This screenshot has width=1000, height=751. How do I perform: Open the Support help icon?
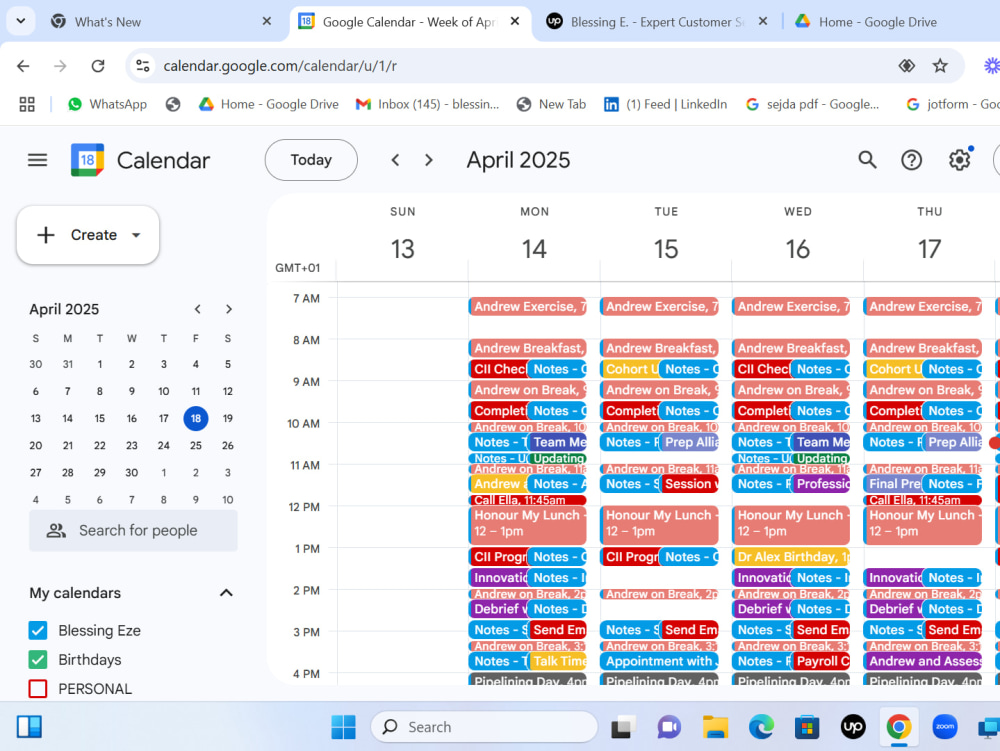point(911,160)
